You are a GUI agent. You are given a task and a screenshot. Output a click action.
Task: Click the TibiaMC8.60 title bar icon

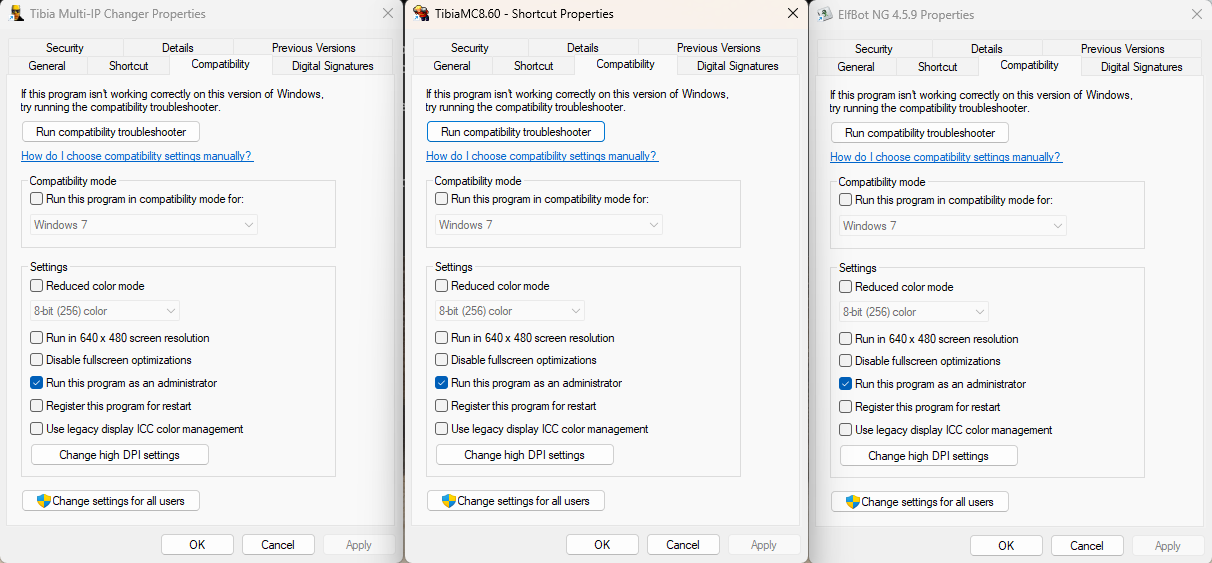tap(421, 13)
